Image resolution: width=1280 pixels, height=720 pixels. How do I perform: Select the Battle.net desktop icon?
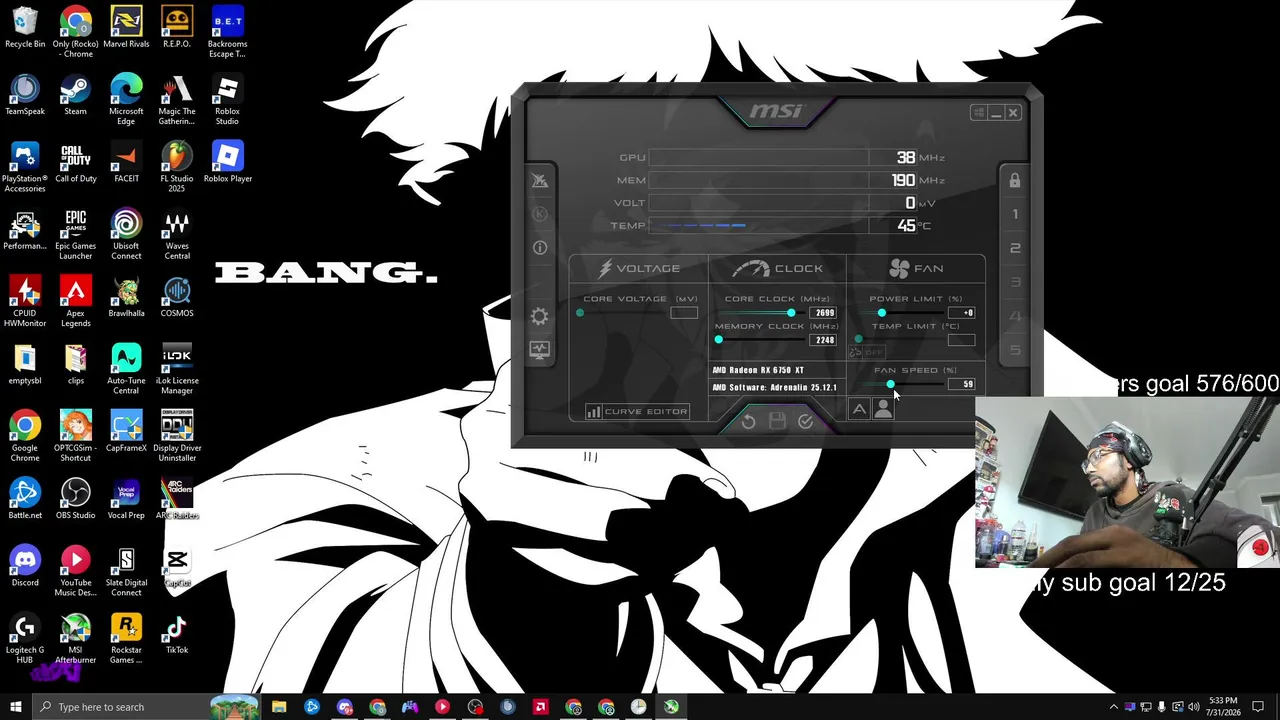[25, 499]
